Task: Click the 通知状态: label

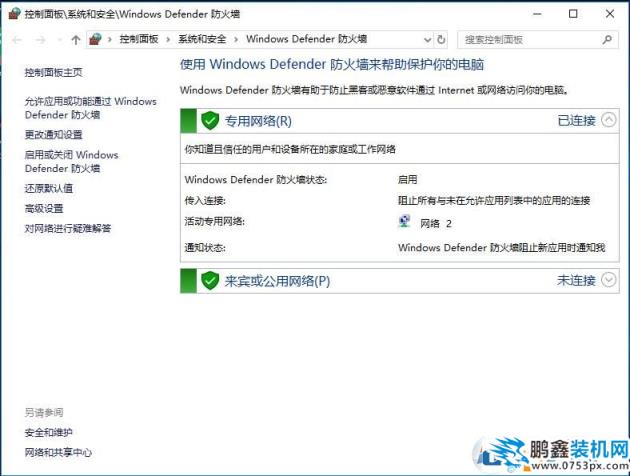Action: (x=205, y=247)
